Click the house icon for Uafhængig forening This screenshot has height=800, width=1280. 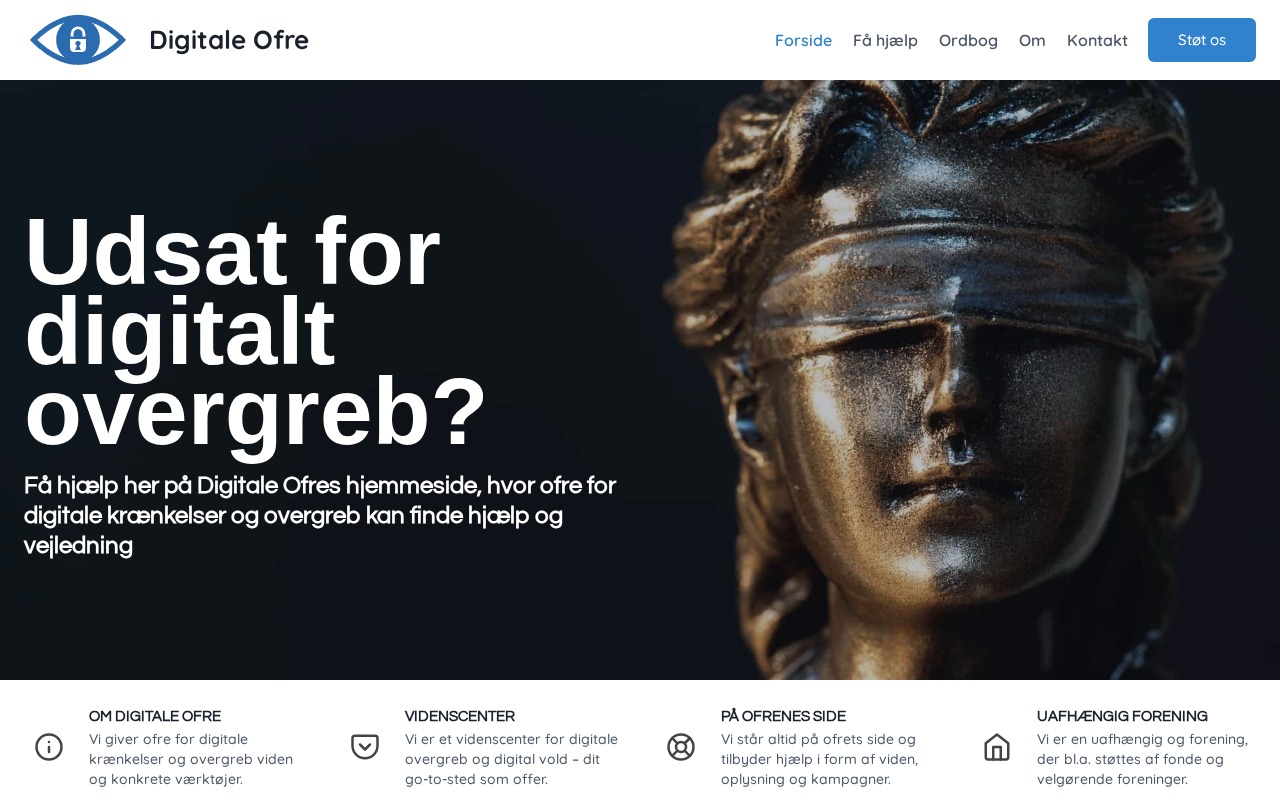[x=997, y=747]
